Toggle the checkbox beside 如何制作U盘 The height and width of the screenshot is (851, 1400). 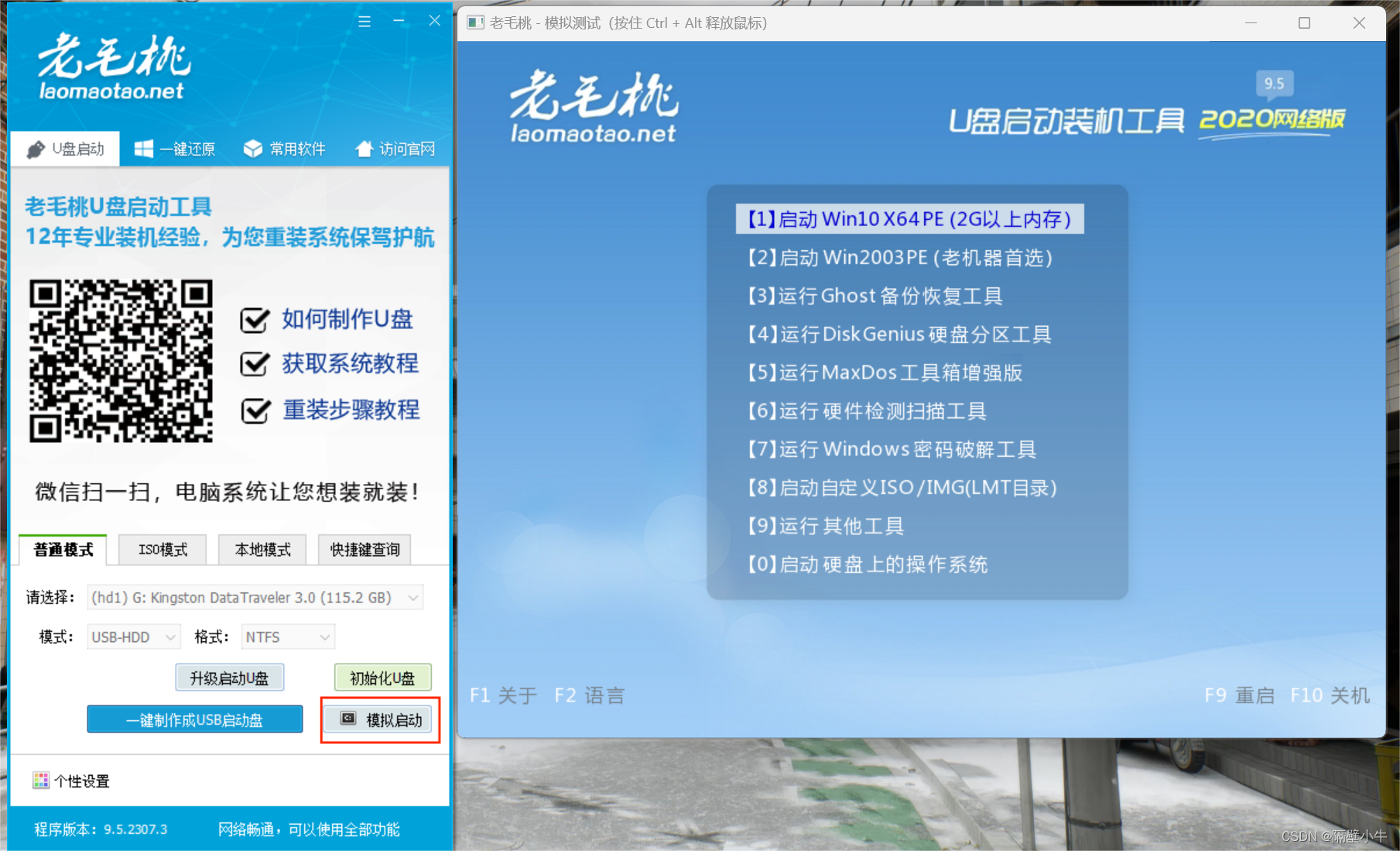point(255,320)
